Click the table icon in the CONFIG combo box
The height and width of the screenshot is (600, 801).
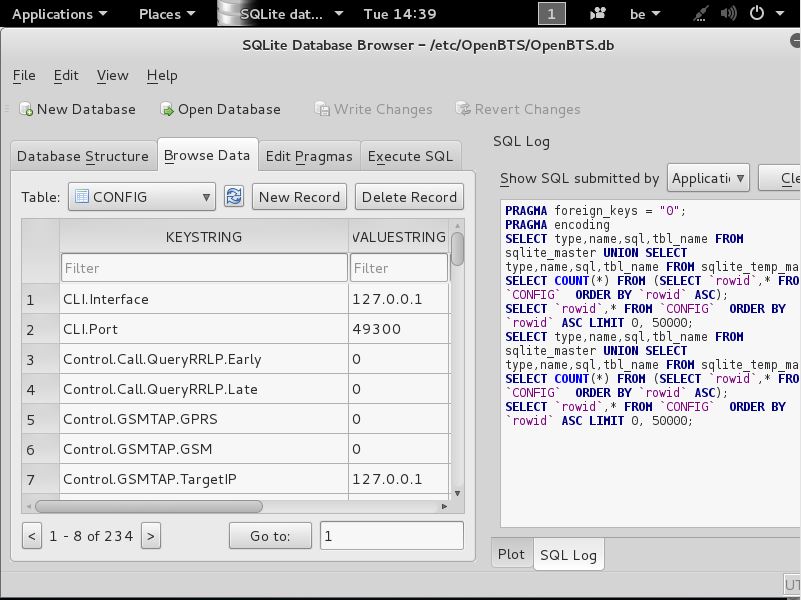coord(81,197)
